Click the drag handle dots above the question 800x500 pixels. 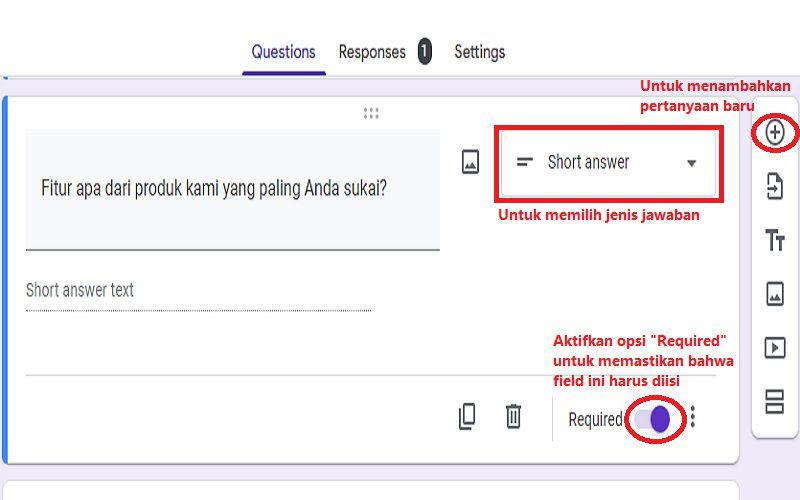371,113
